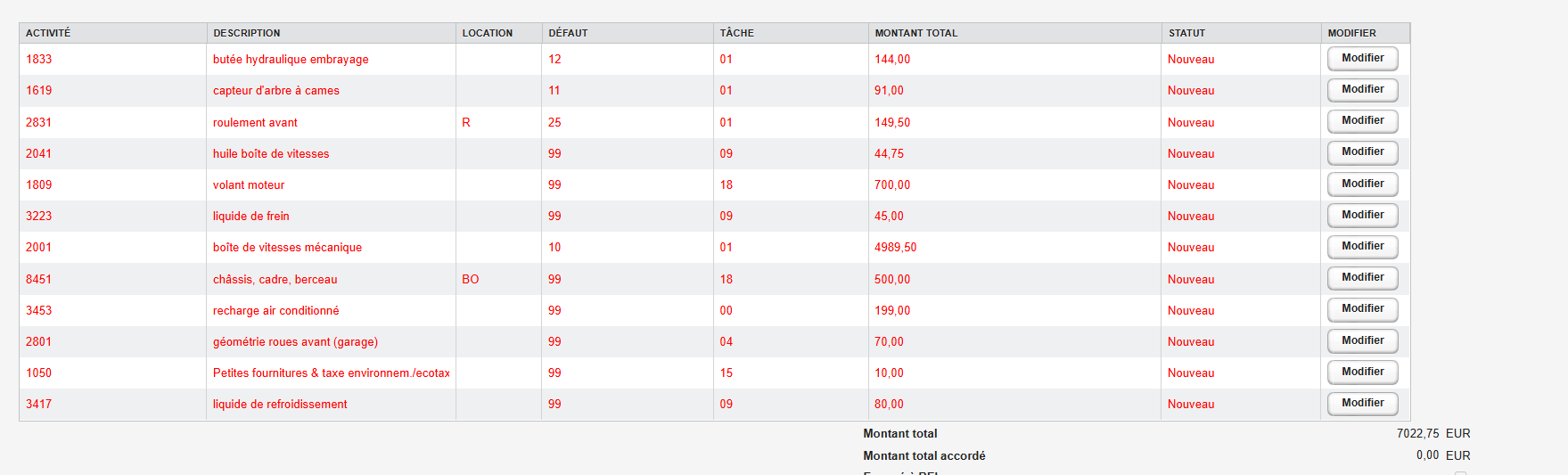Select activity number 2001 cell
Viewport: 1568px width, 475px height.
pyautogui.click(x=39, y=248)
